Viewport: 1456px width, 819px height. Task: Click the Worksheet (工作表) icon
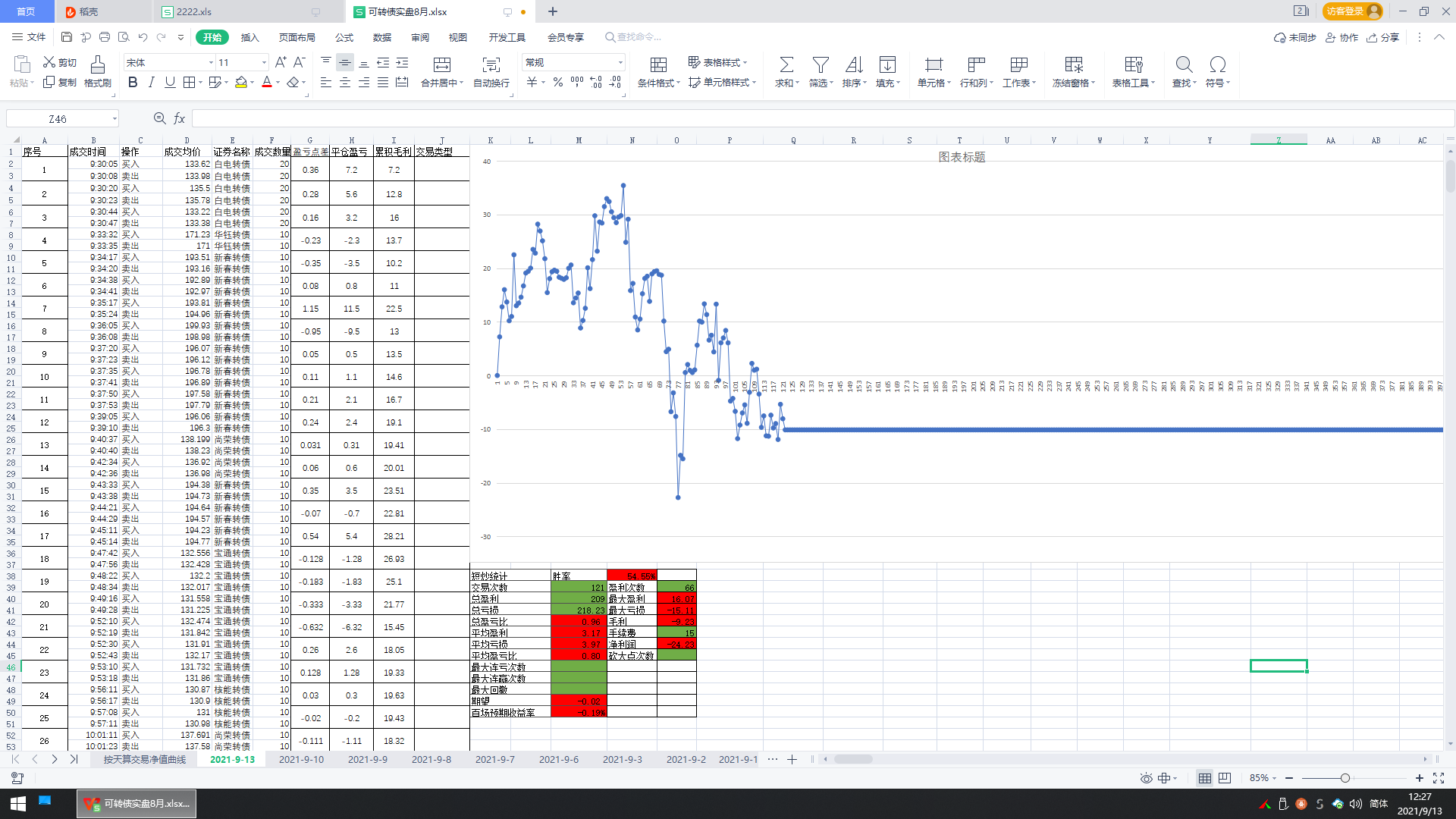(1019, 64)
